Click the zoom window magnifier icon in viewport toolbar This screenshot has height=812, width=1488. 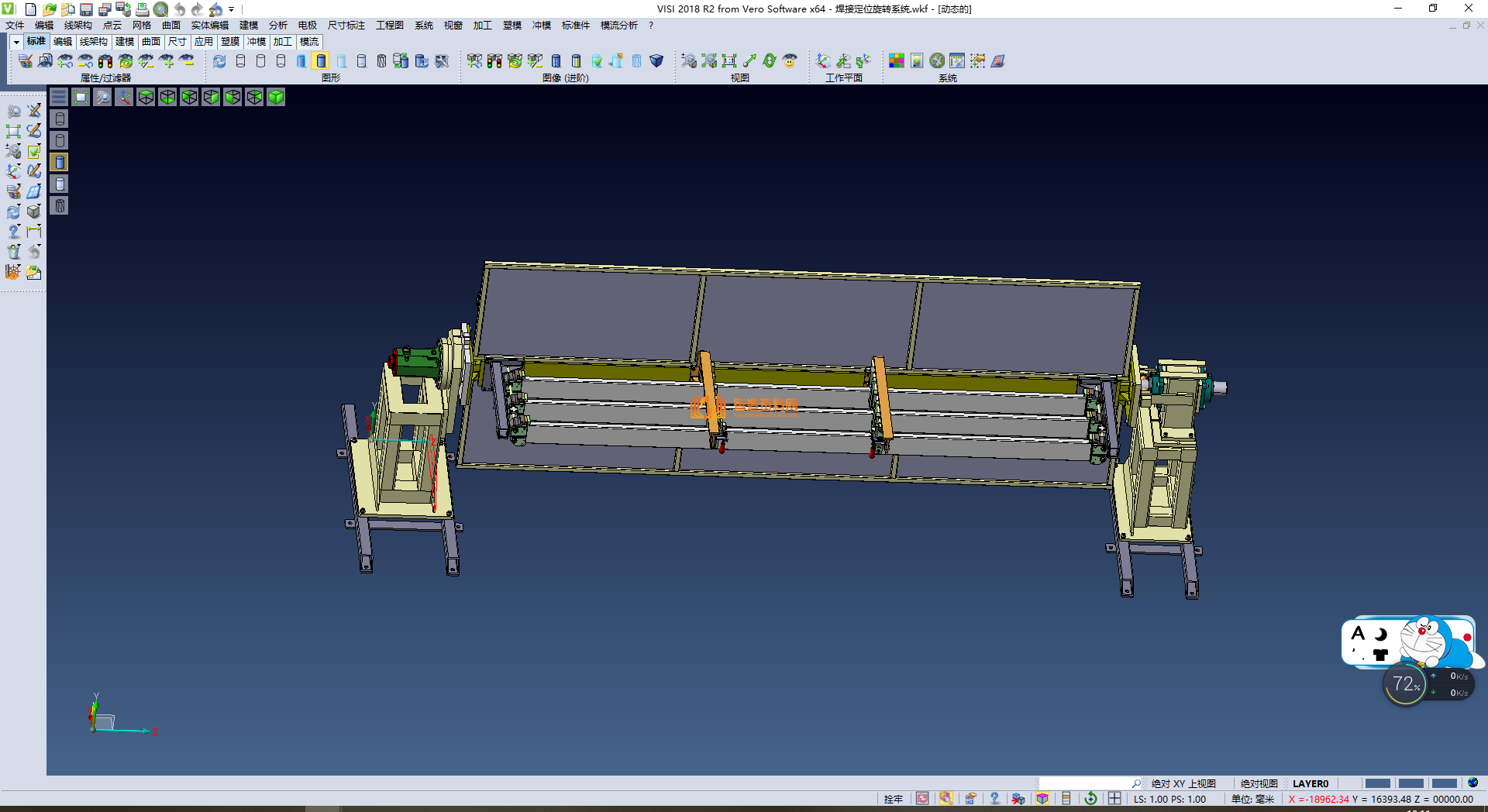[102, 97]
